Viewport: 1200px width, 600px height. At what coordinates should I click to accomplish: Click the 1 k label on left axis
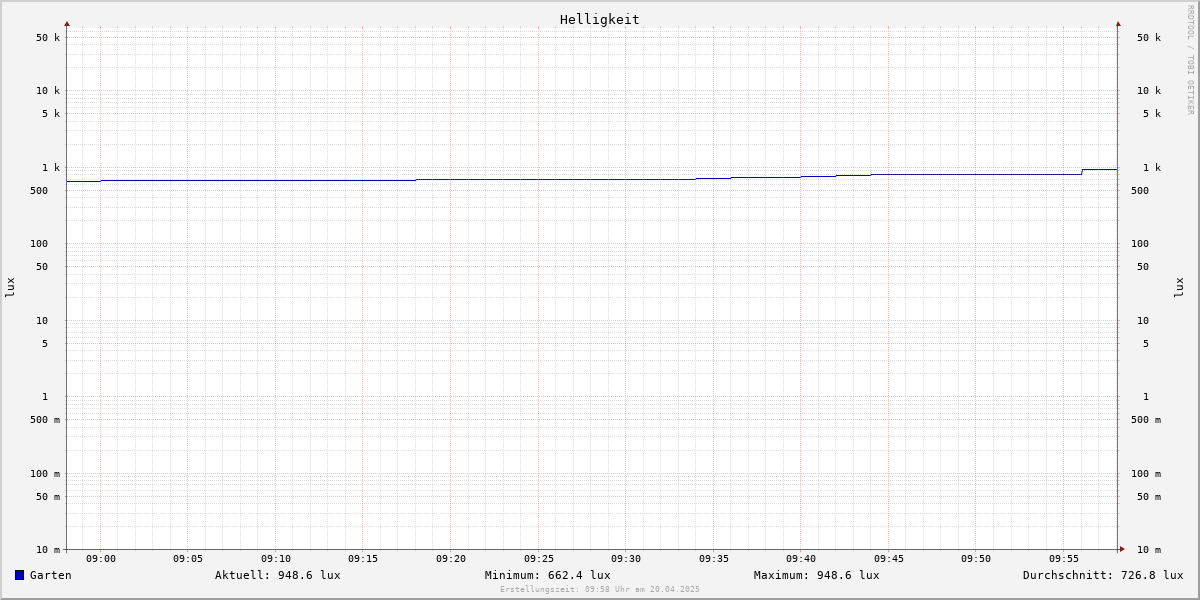click(51, 168)
